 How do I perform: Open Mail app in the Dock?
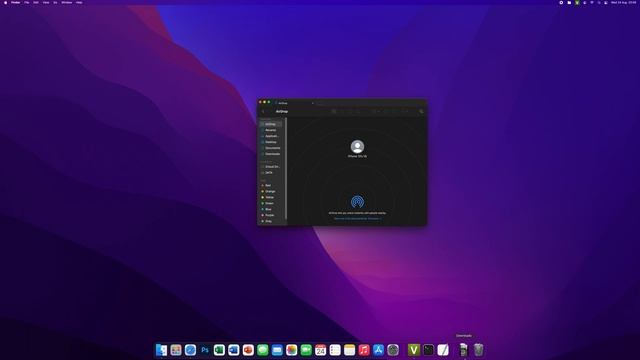(x=277, y=350)
